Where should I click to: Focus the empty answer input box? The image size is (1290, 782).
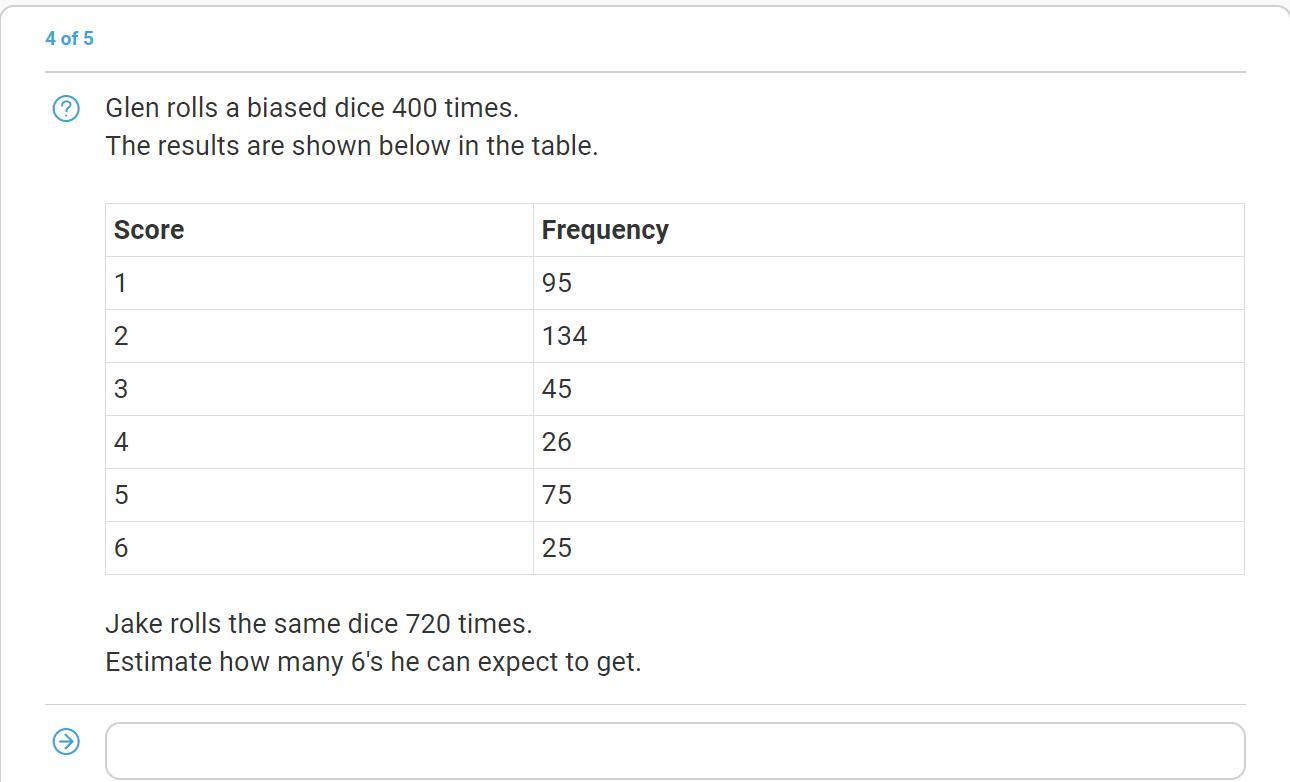675,751
